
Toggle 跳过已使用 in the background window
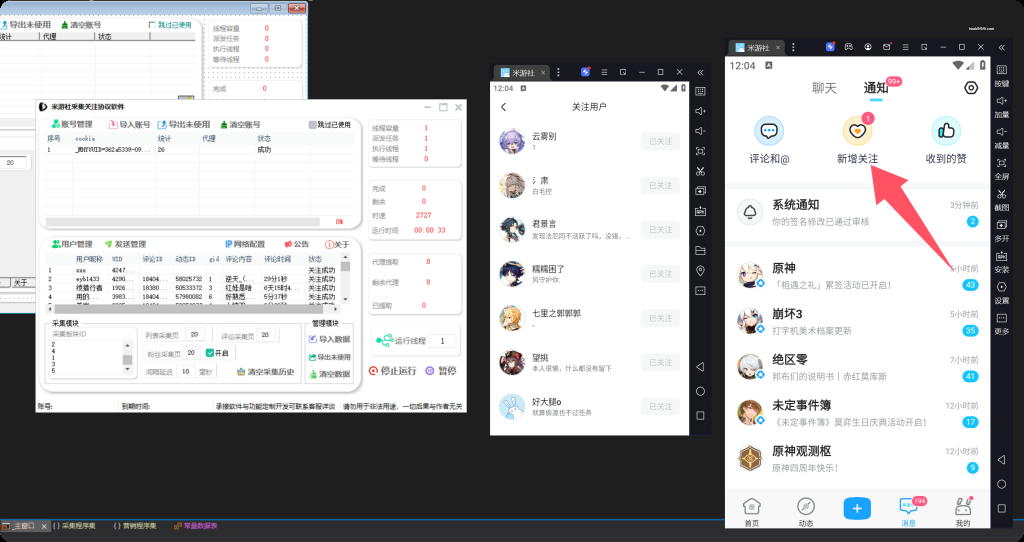point(152,24)
